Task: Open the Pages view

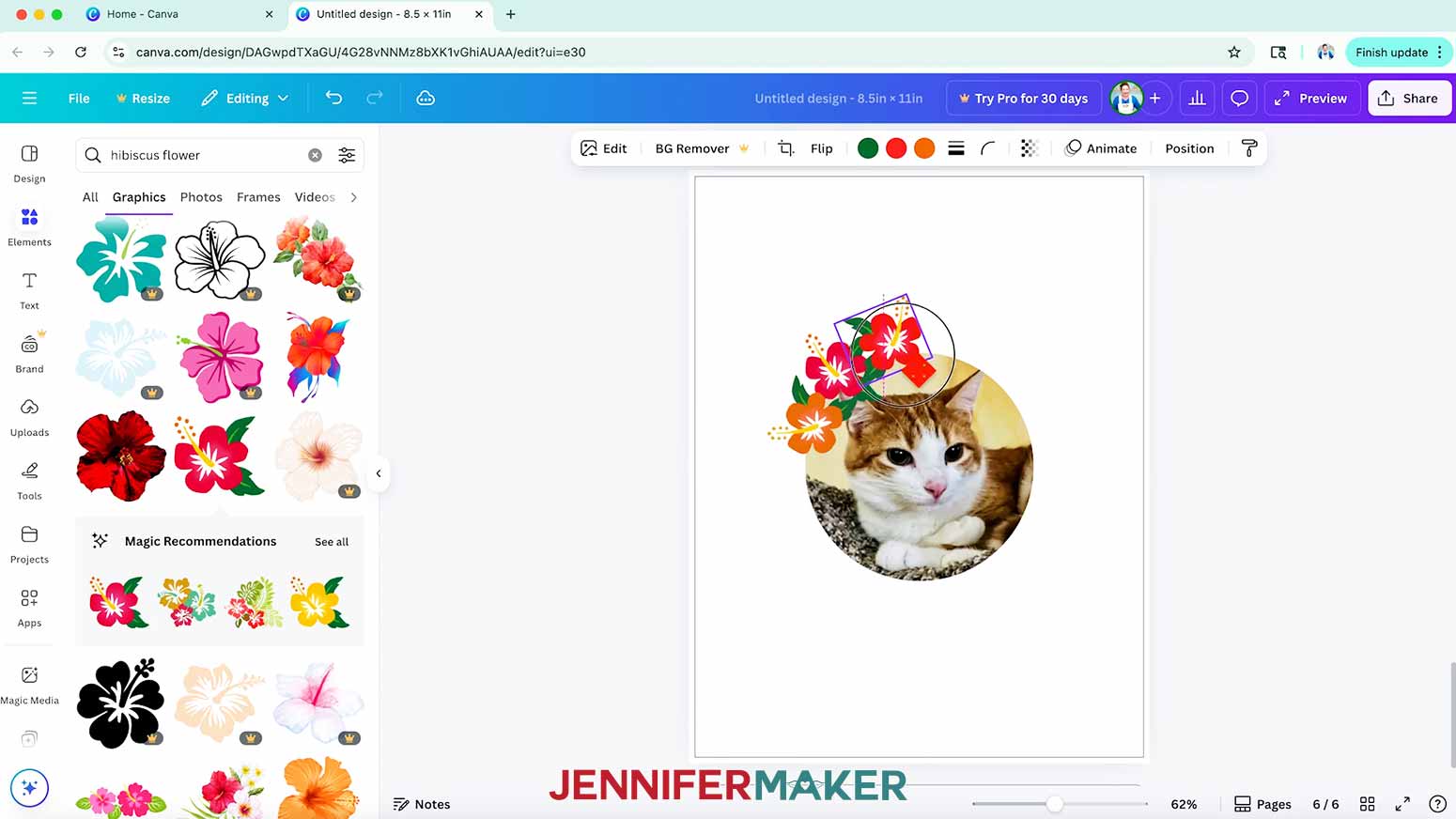Action: 1262,804
